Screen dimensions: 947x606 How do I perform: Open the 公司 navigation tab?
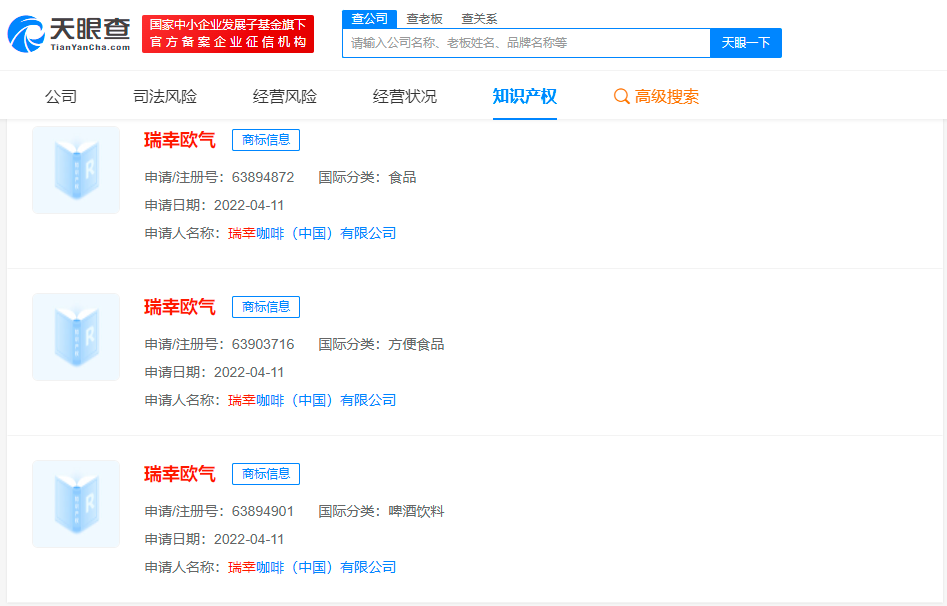pyautogui.click(x=61, y=97)
